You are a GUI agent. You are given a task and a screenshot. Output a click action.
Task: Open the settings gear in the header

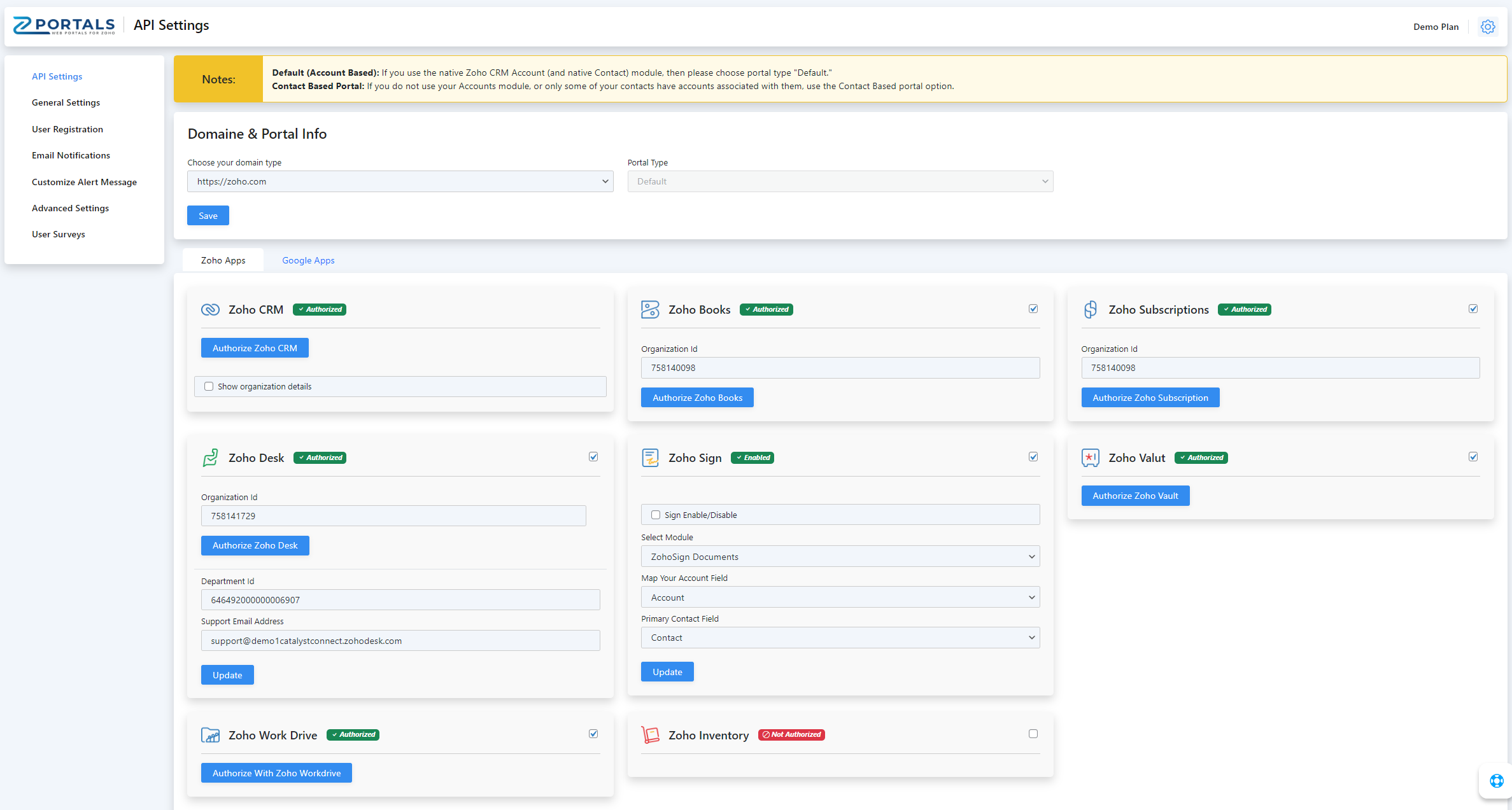[1487, 27]
